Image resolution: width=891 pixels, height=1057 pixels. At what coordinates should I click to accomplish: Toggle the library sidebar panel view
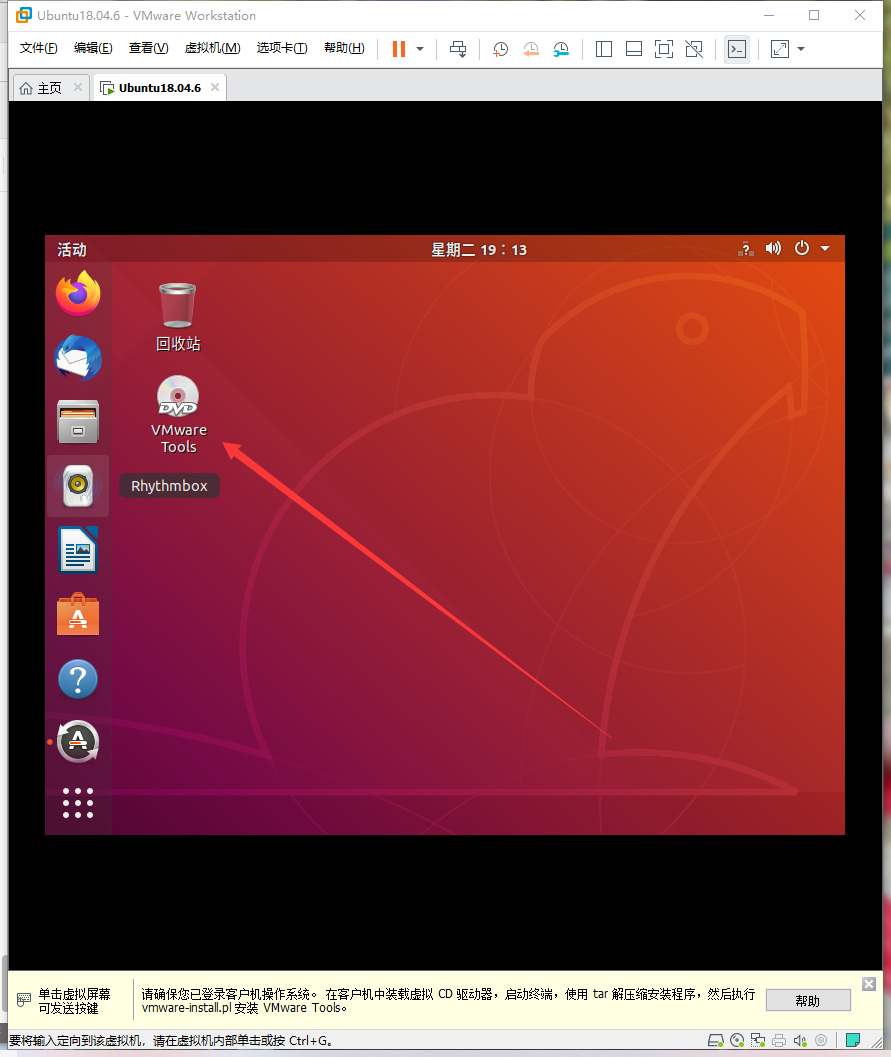point(604,49)
